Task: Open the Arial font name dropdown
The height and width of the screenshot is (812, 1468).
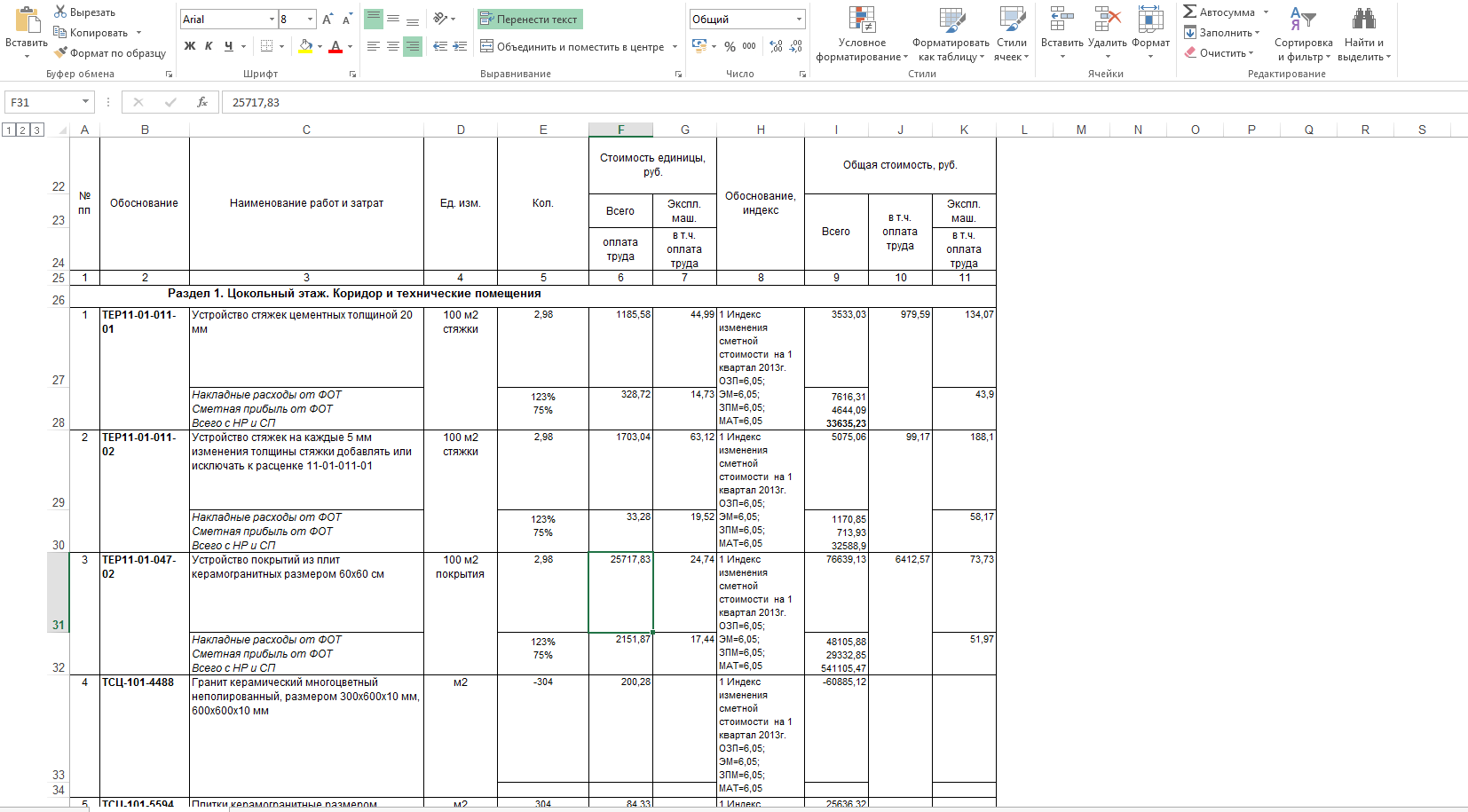Action: [x=272, y=20]
